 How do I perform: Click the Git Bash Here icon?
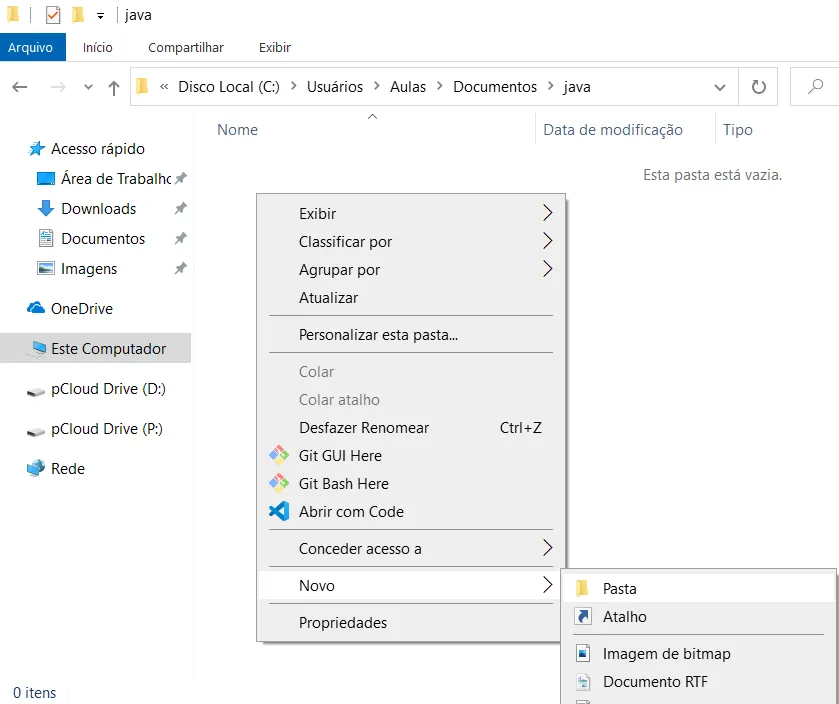click(x=279, y=483)
